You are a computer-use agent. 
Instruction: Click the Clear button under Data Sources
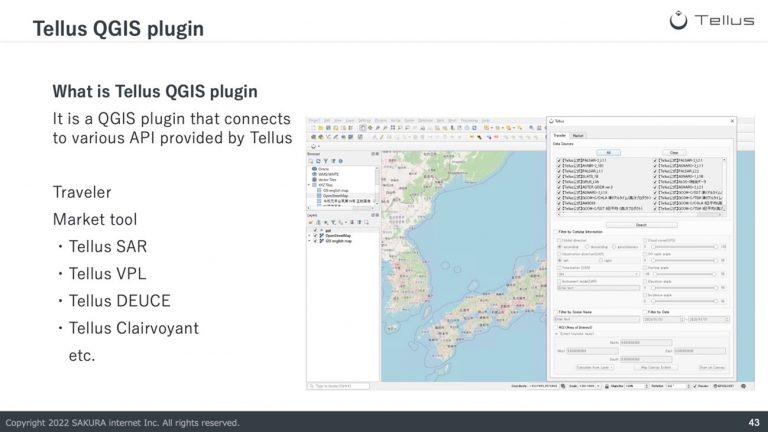point(674,152)
